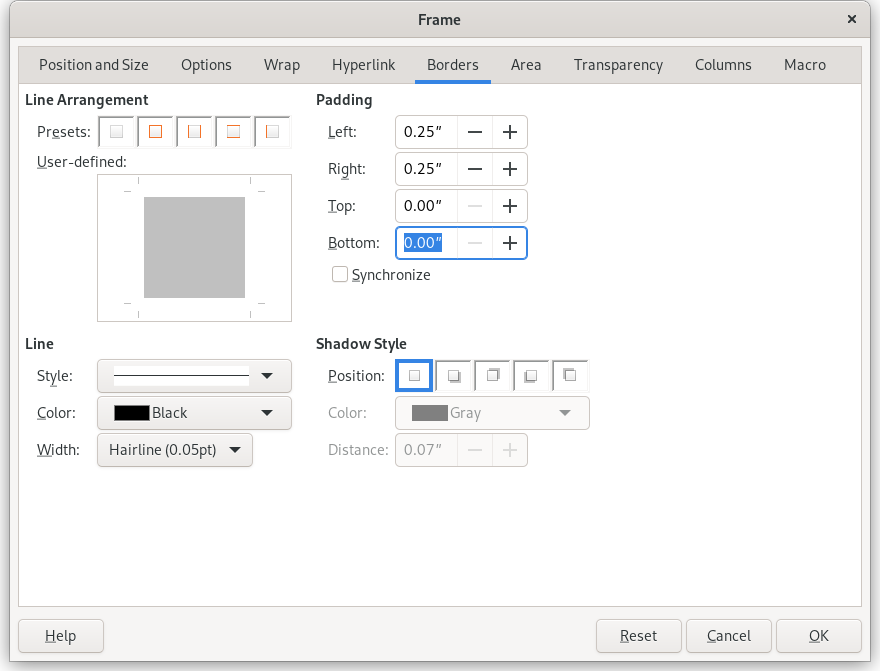
Task: Set shadow position to no shadow
Action: [414, 376]
